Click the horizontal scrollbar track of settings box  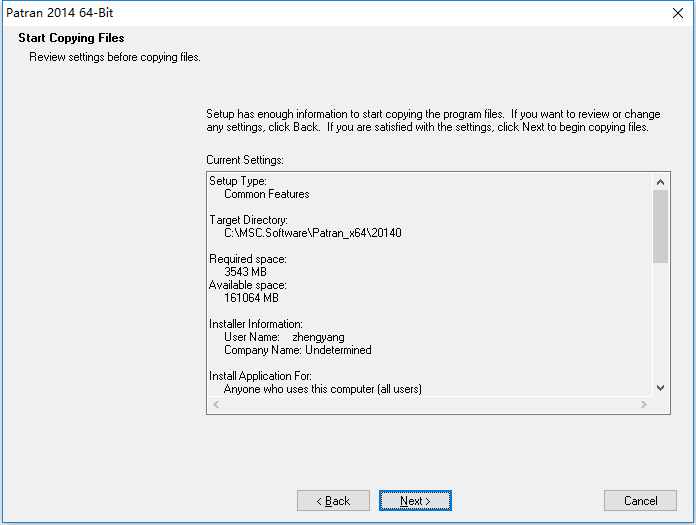point(430,404)
